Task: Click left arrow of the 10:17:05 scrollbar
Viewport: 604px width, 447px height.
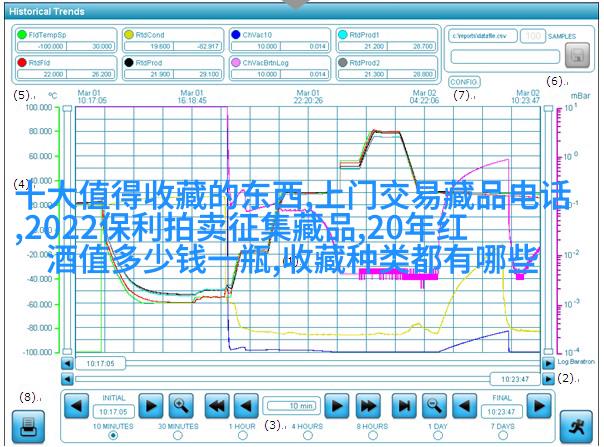Action: tap(67, 363)
